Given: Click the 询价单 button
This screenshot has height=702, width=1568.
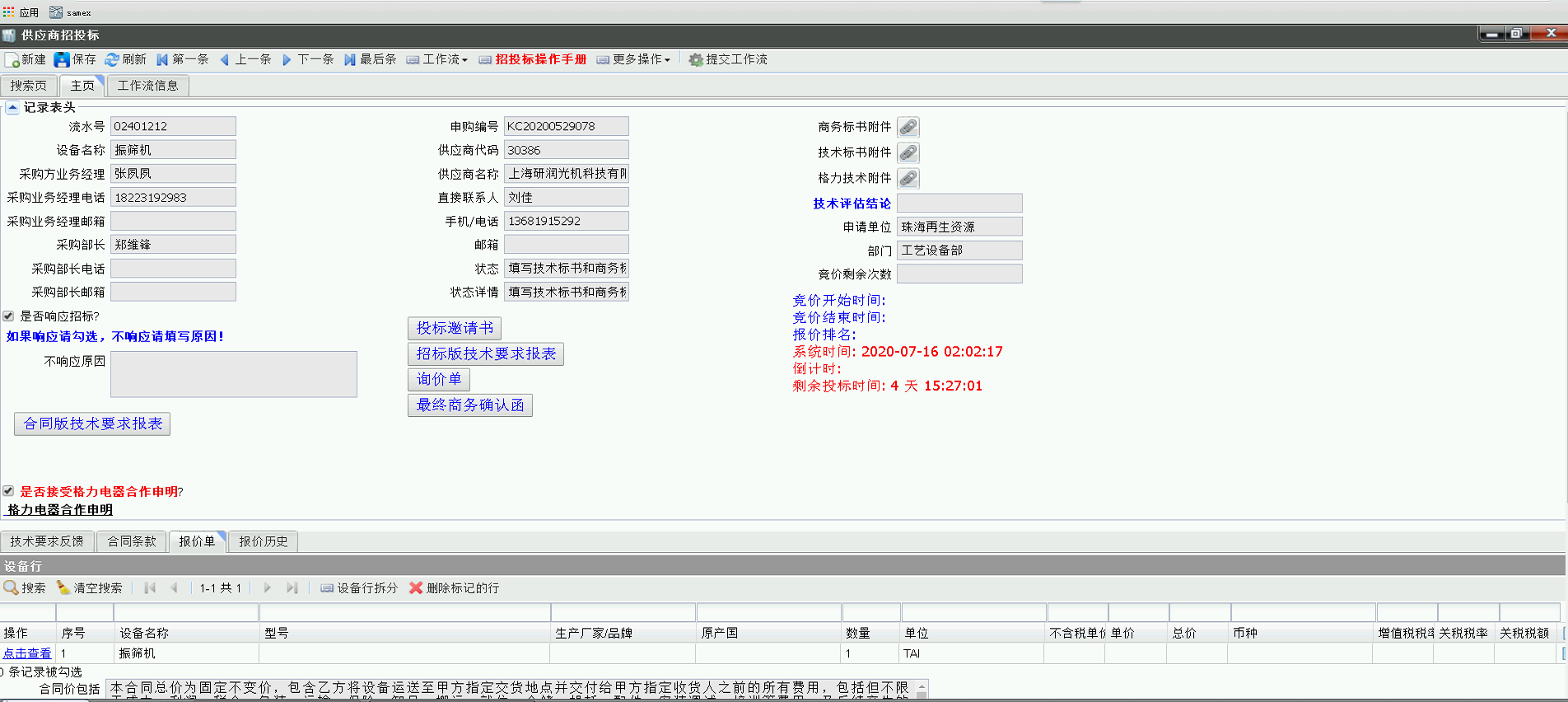Looking at the screenshot, I should [439, 379].
